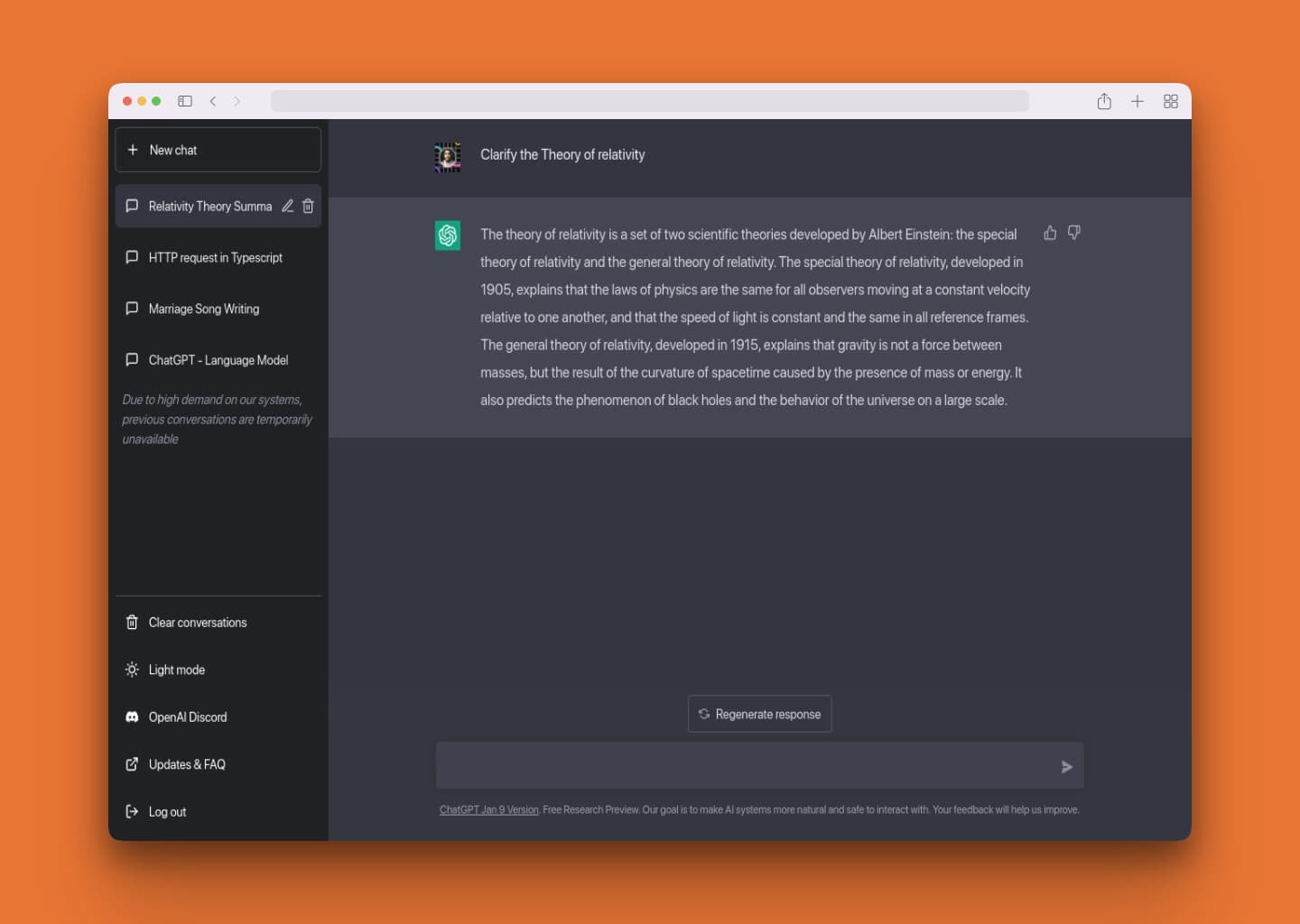Send the message with arrow icon

pos(1066,767)
